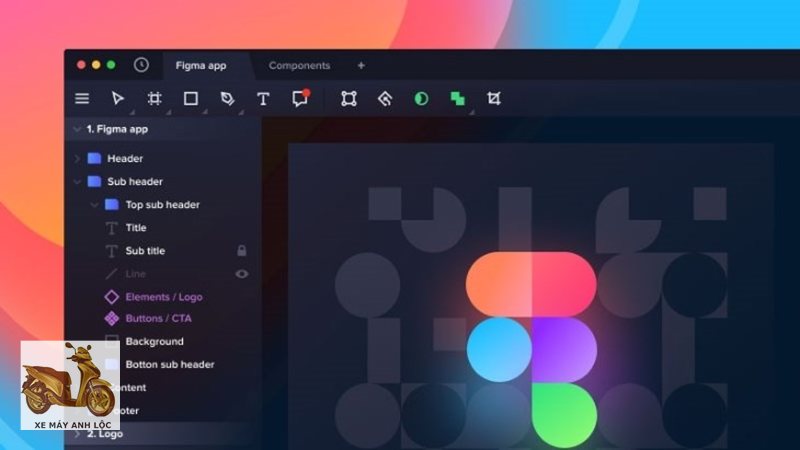Switch to the Figma app tab

(x=201, y=65)
